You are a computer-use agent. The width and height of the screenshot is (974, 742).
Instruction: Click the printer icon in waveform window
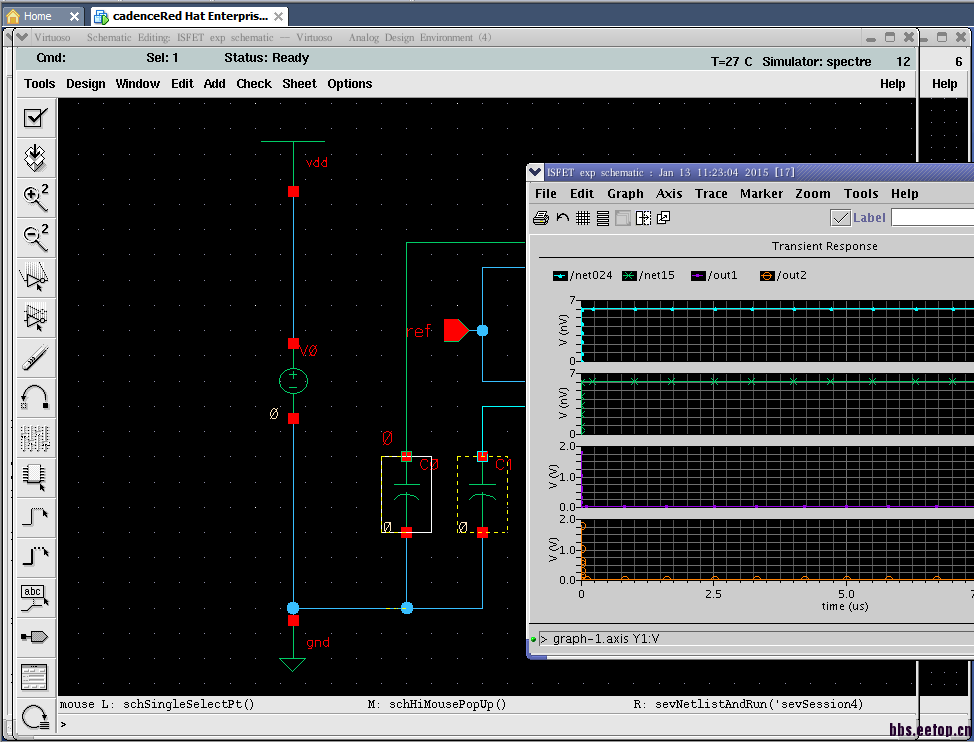point(541,218)
